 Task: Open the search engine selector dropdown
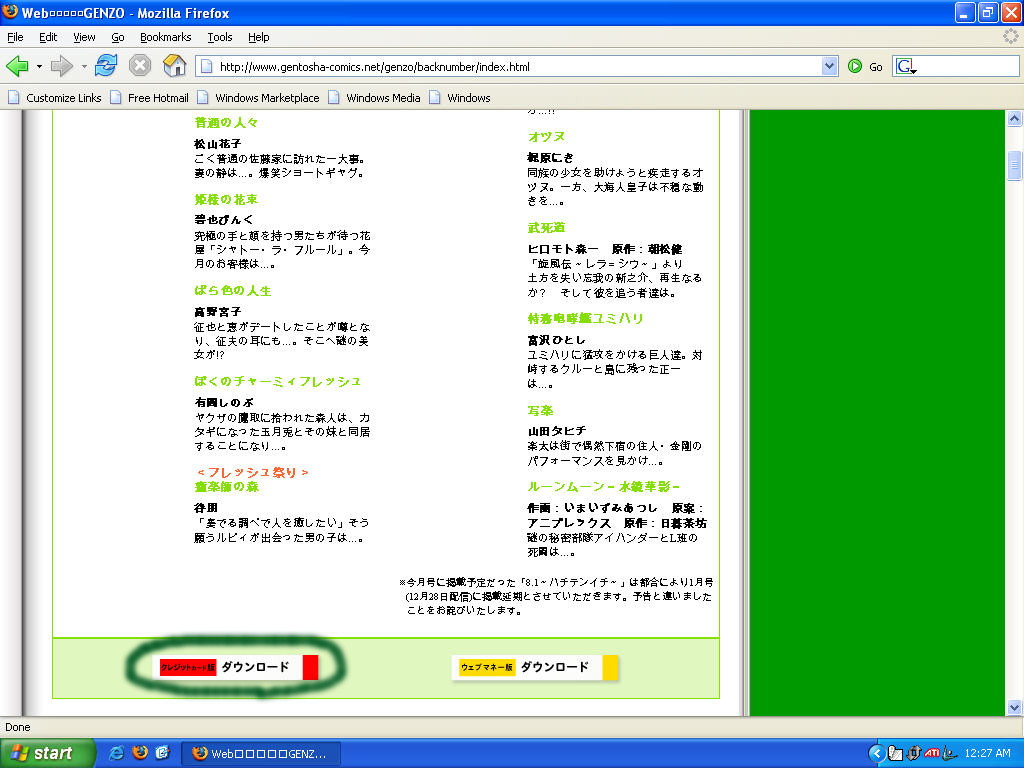coord(906,67)
